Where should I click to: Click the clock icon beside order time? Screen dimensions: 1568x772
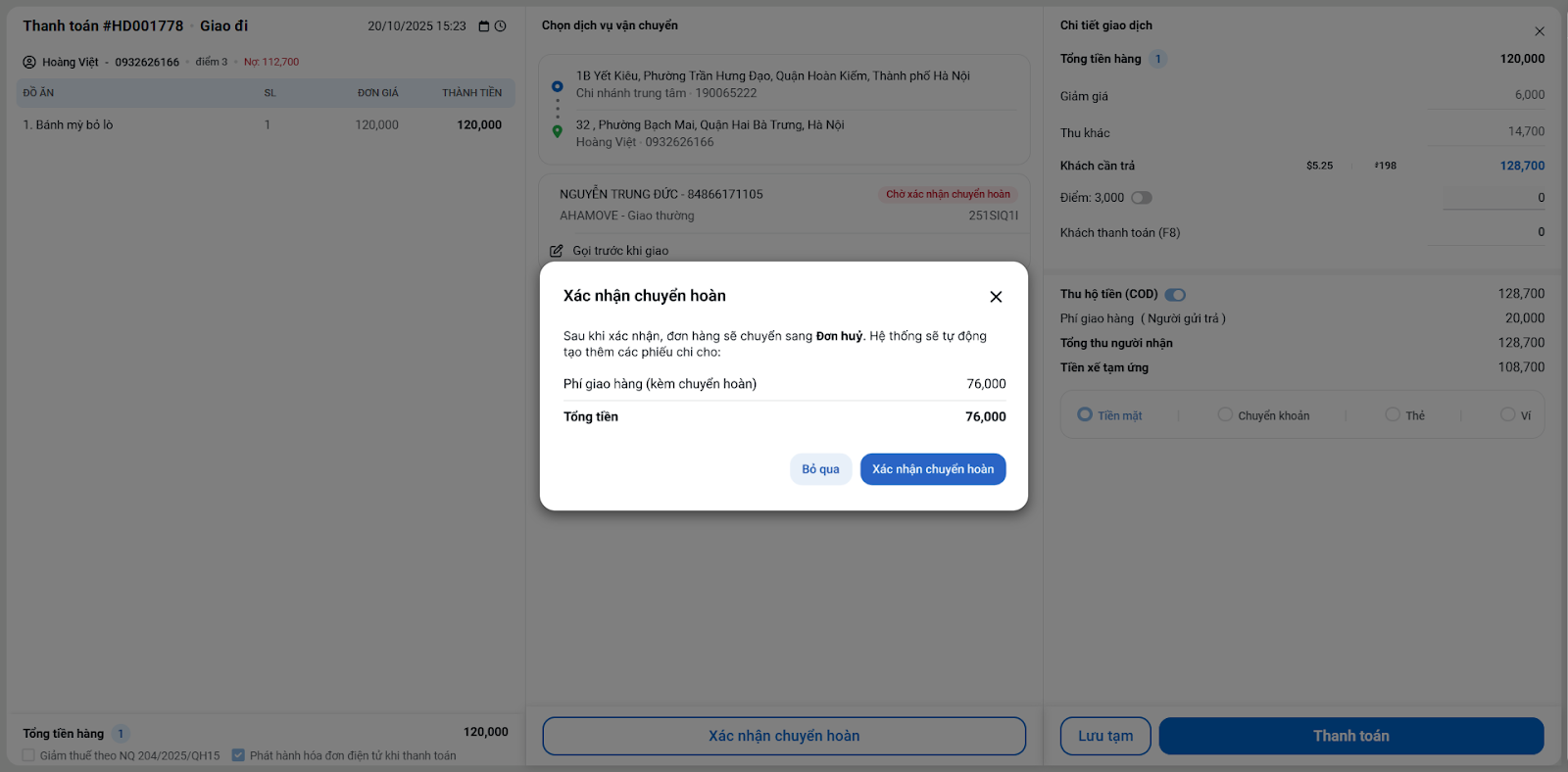point(500,26)
